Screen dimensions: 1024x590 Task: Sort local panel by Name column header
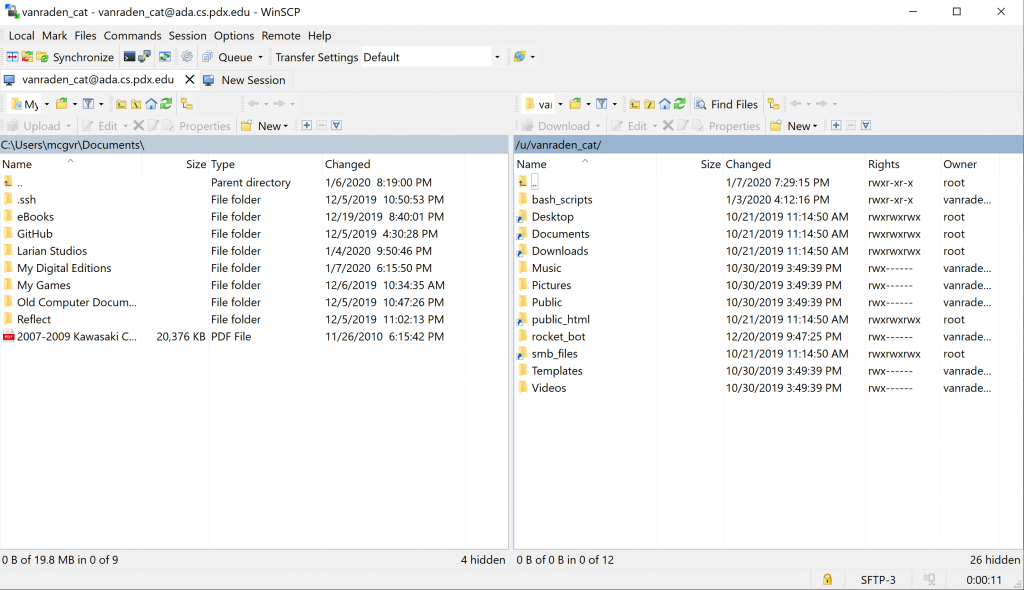(71, 164)
